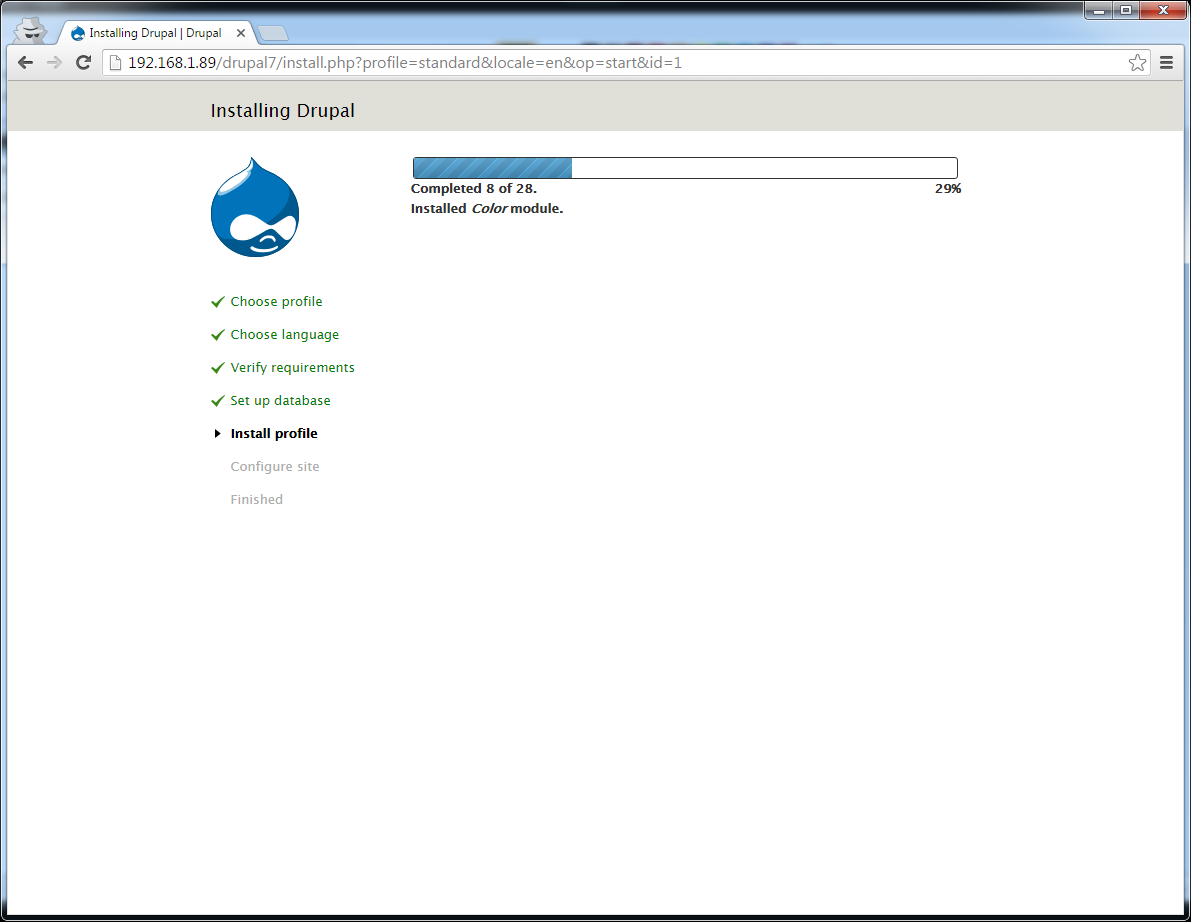
Task: Click the Installing Drupal page heading
Action: pos(283,111)
